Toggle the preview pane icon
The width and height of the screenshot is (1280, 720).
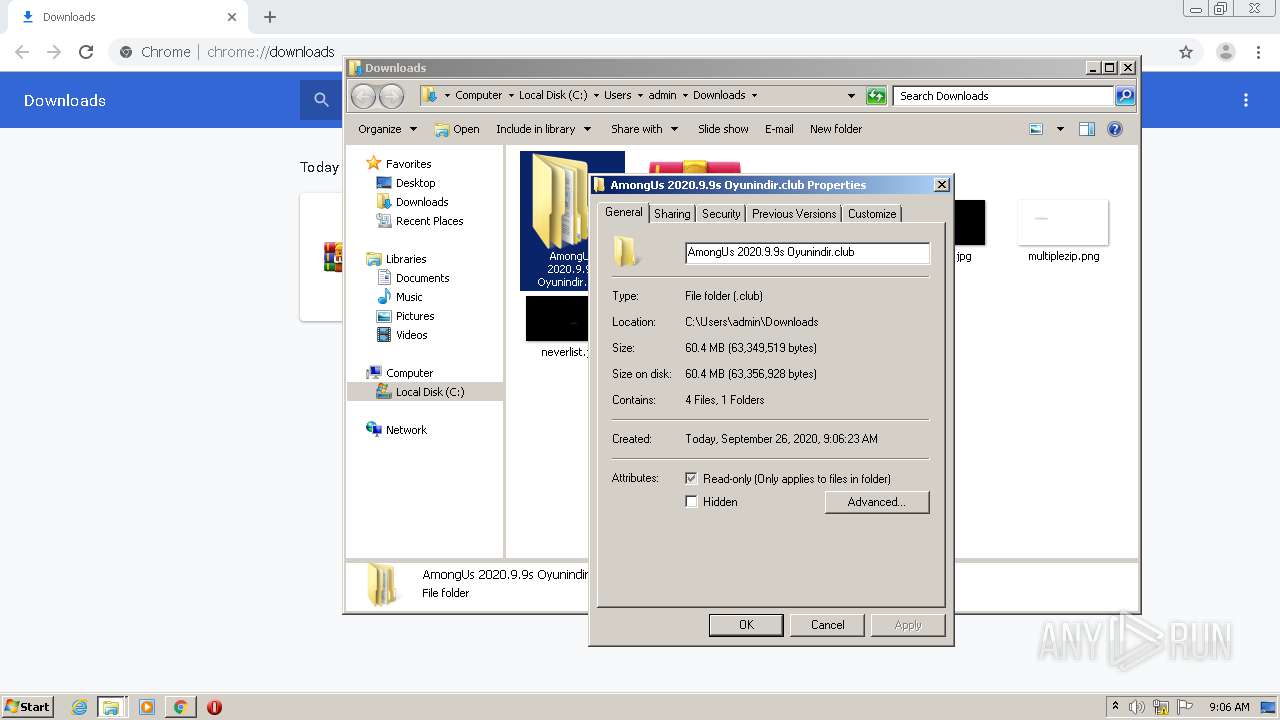(1087, 129)
